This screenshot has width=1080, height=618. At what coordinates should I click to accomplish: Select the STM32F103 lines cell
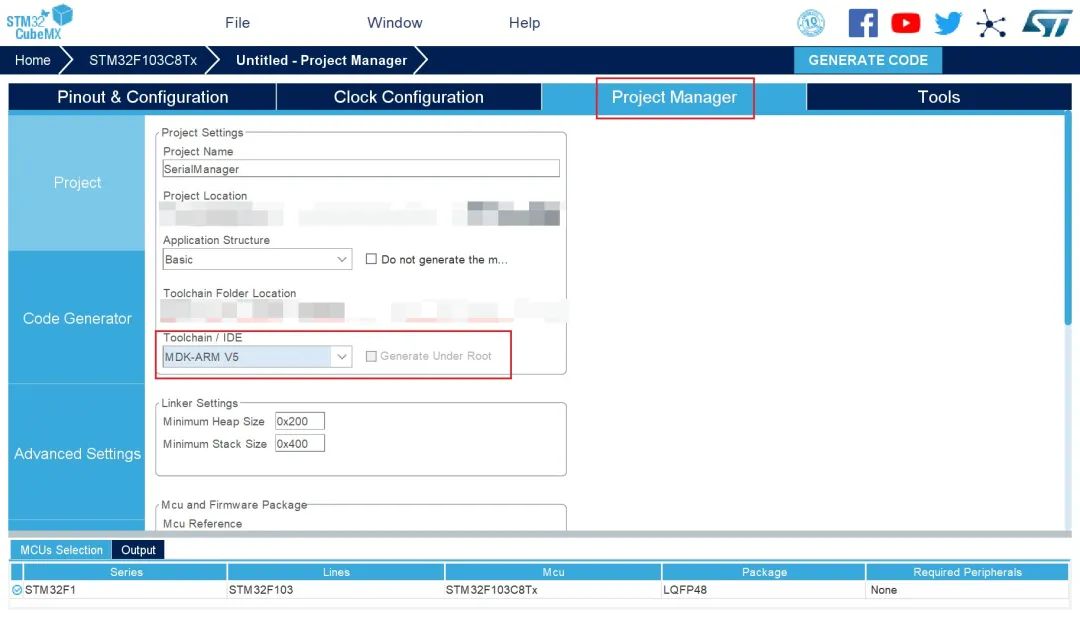click(336, 590)
